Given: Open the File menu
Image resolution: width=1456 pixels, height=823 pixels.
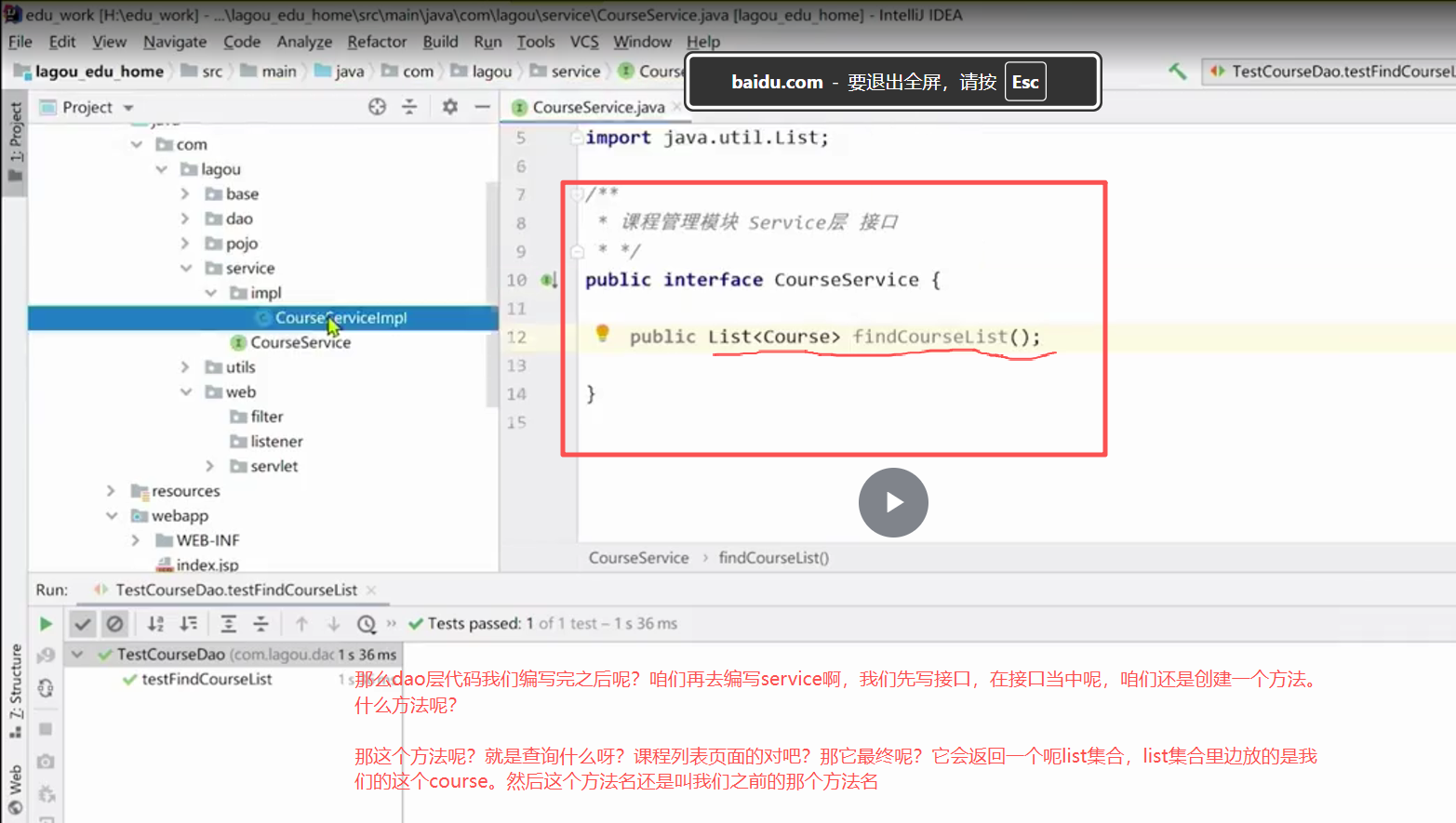Looking at the screenshot, I should 20,42.
